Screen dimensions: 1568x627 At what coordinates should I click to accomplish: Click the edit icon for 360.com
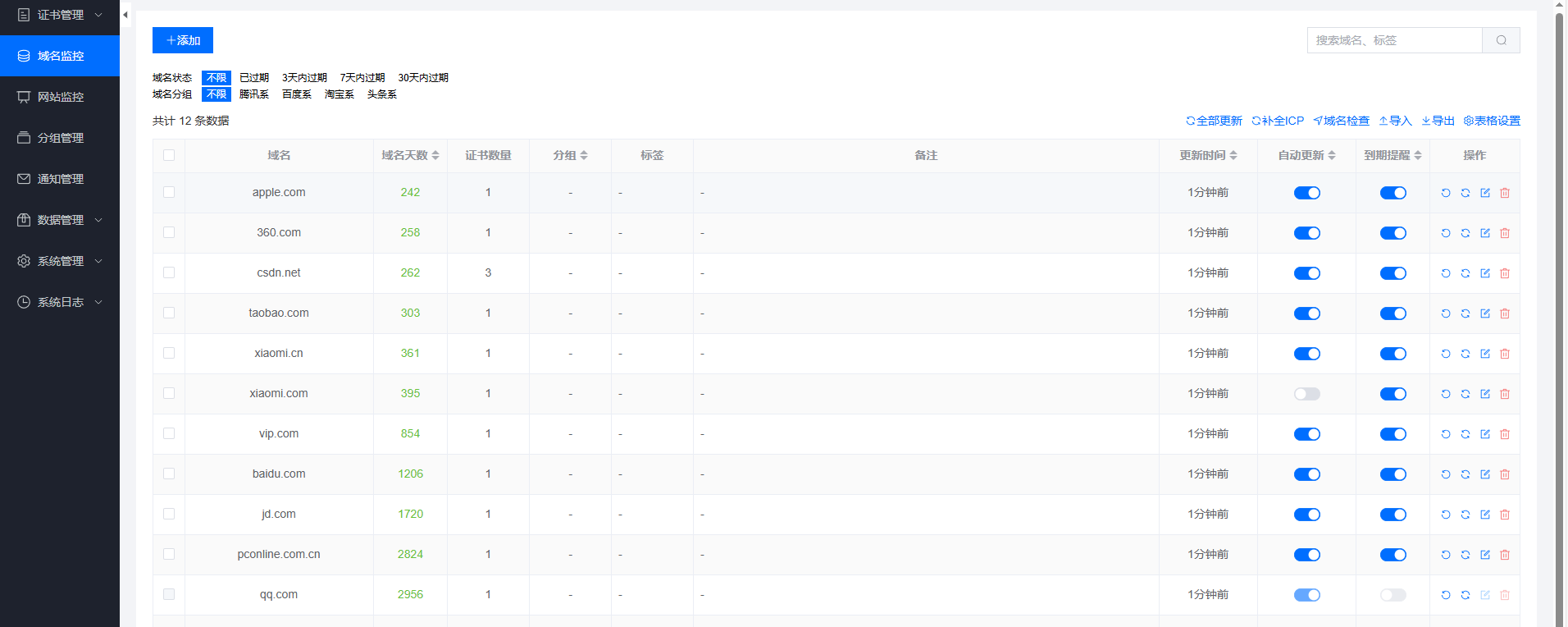point(1485,233)
